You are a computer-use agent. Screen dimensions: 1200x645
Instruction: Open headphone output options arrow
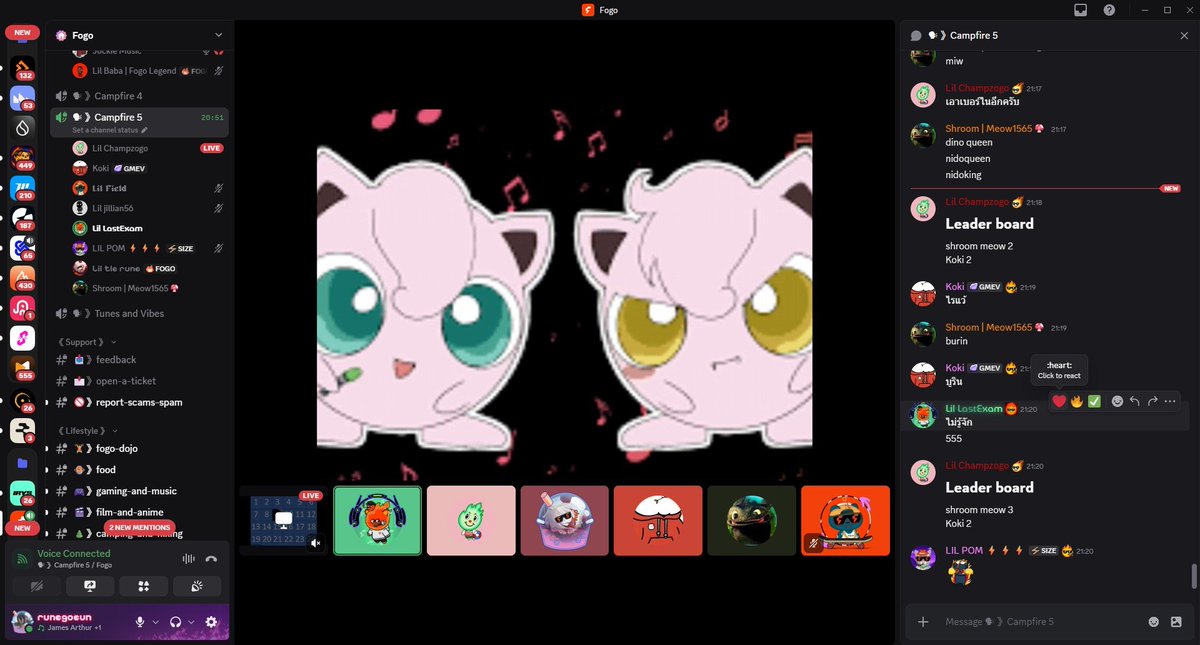pos(190,622)
